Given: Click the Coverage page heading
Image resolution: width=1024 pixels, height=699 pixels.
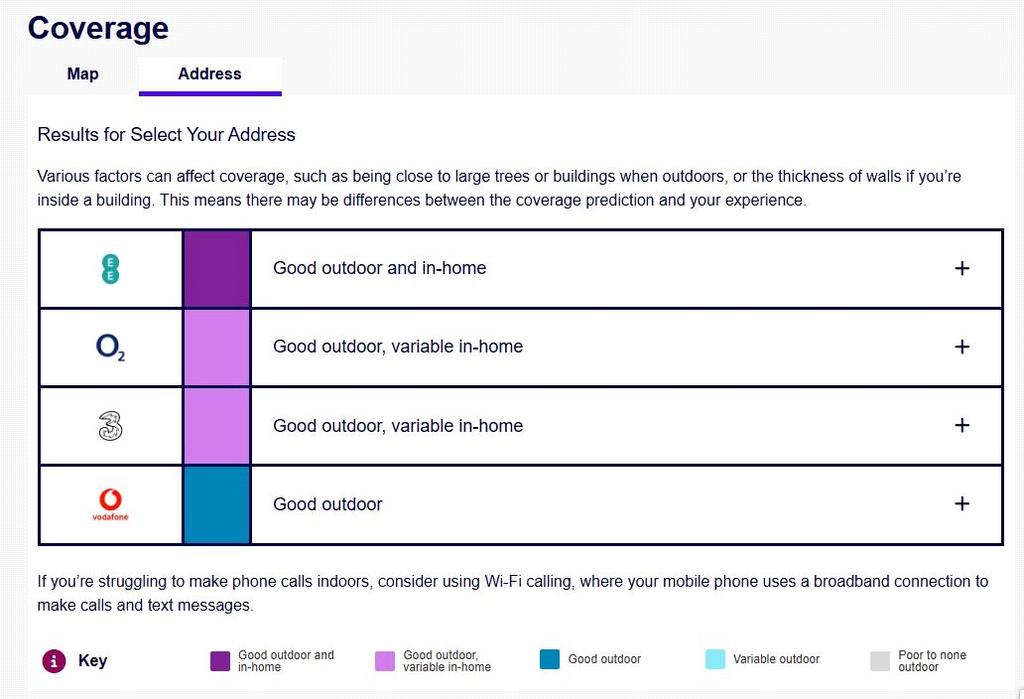Looking at the screenshot, I should tap(98, 28).
